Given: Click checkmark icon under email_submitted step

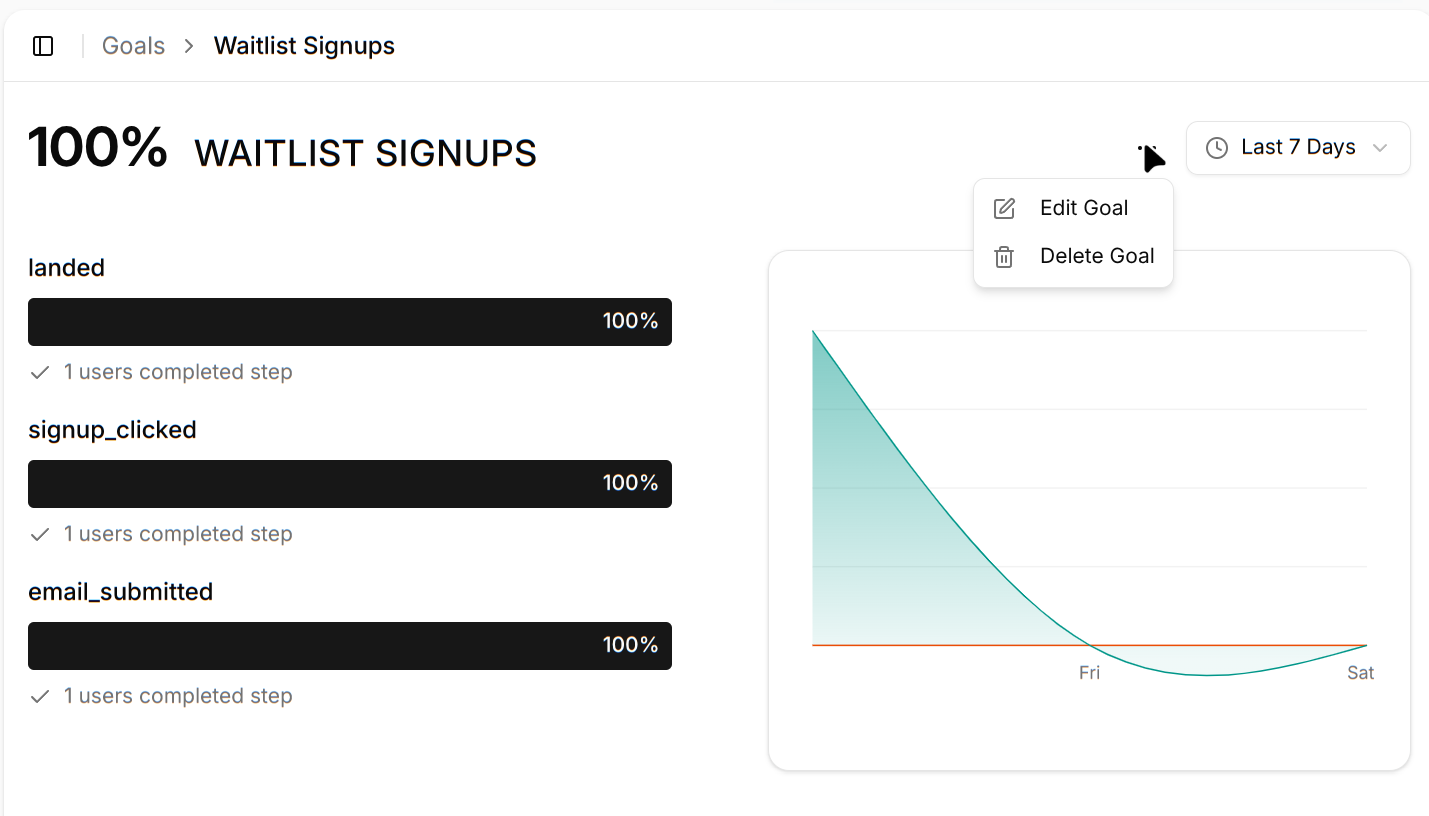Looking at the screenshot, I should (x=40, y=697).
